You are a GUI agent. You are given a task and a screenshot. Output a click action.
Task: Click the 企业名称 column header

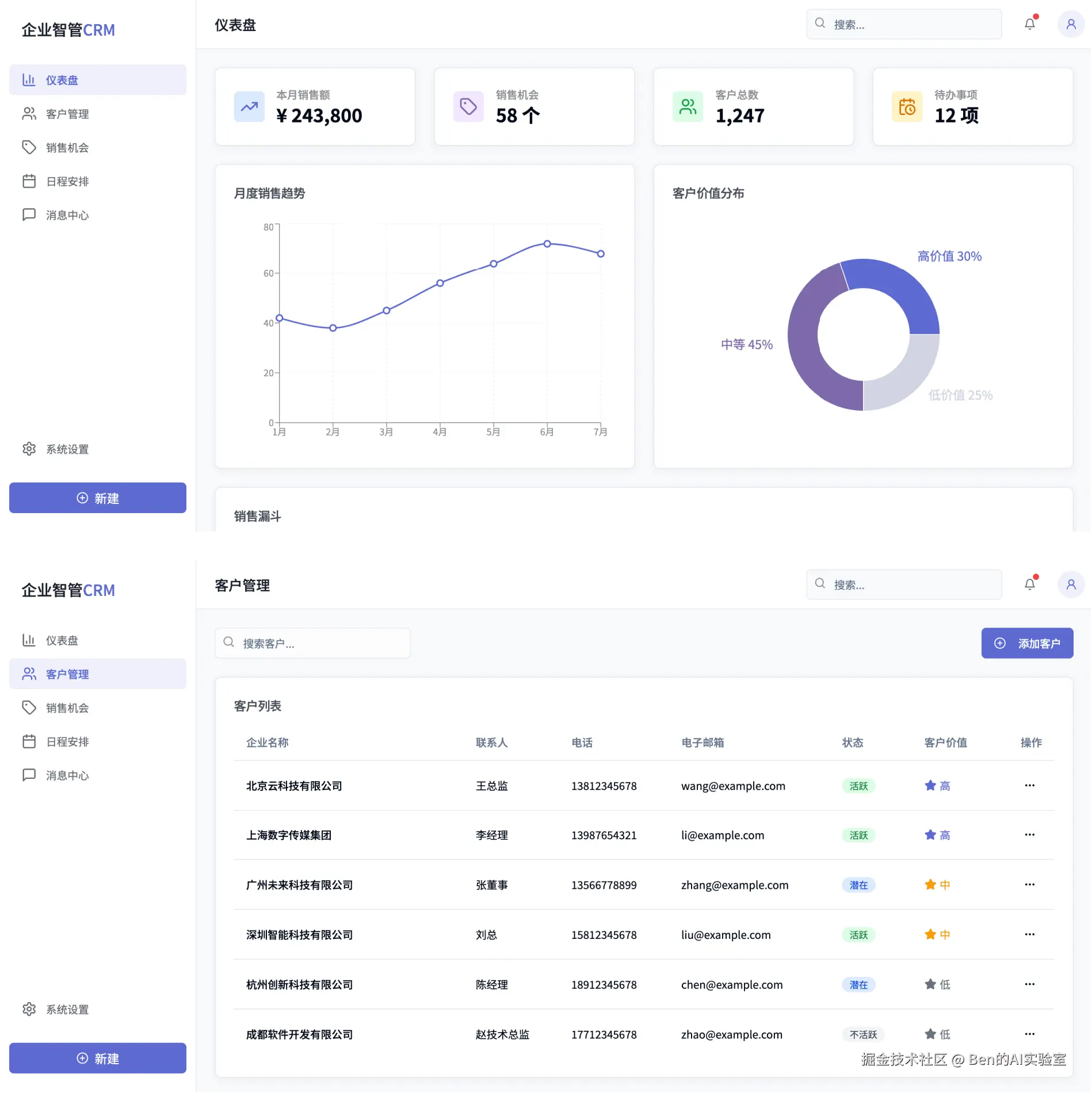(267, 743)
